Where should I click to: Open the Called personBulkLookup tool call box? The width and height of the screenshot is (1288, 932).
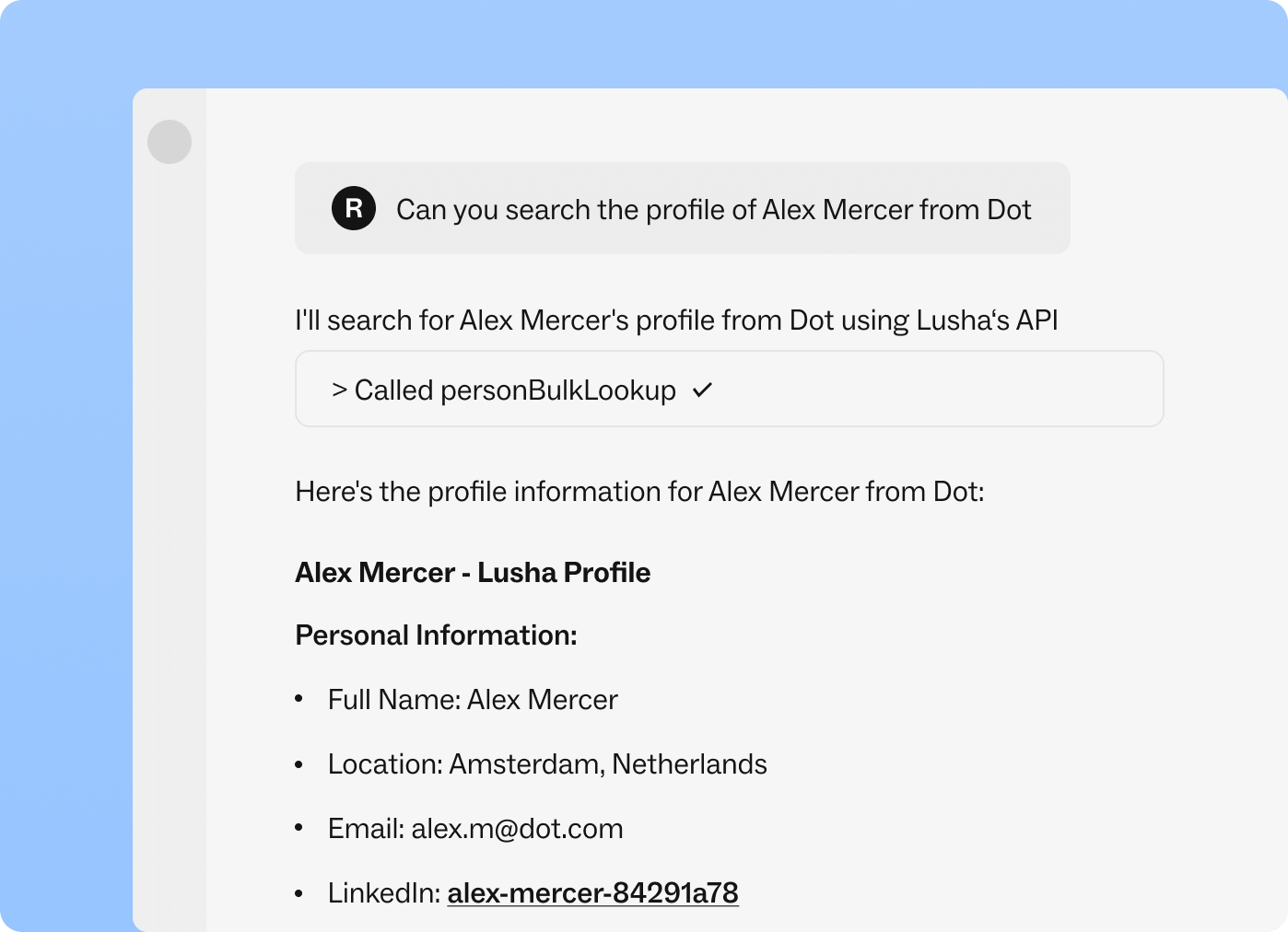tap(730, 389)
